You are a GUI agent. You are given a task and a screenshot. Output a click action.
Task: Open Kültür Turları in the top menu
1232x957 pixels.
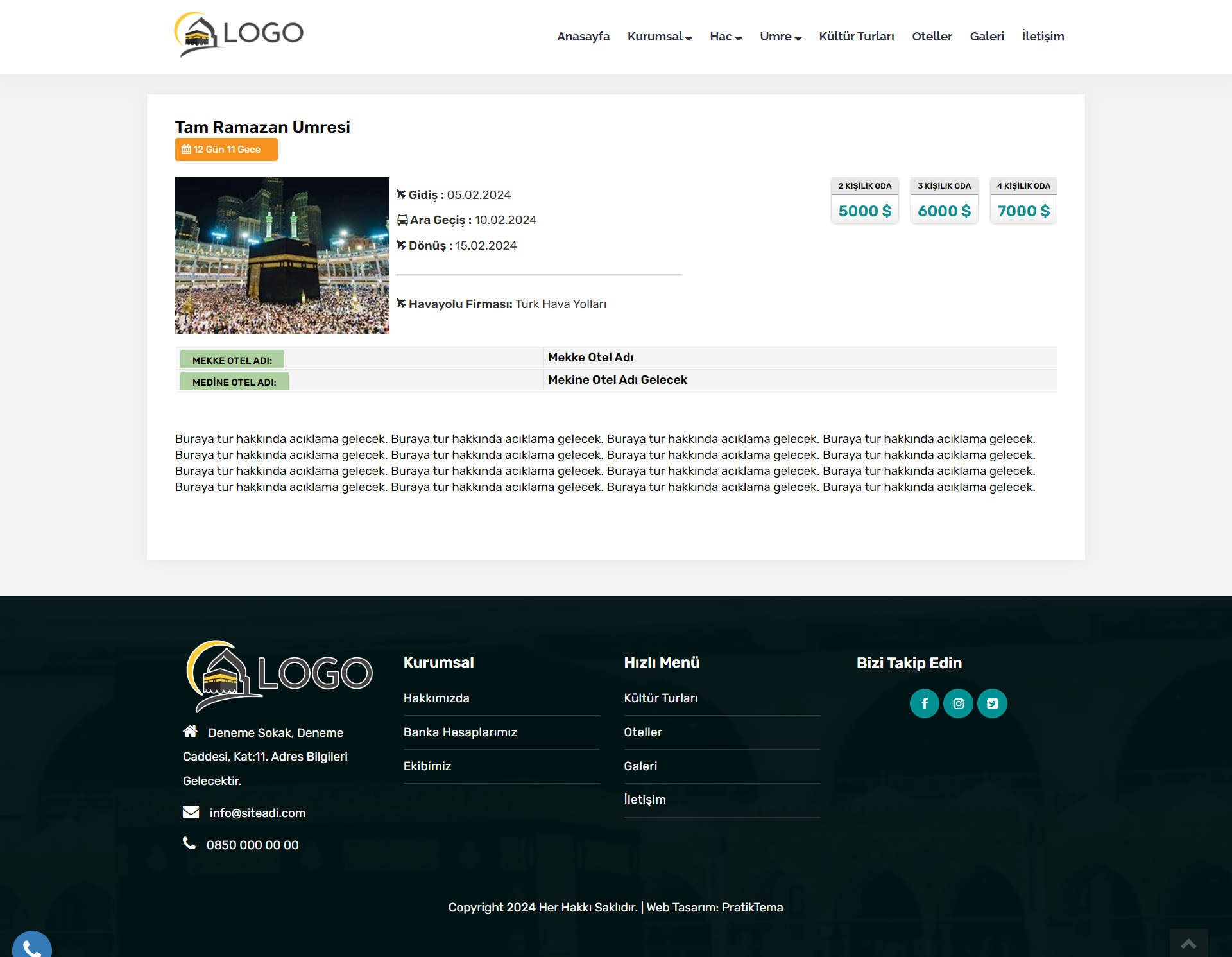(x=856, y=37)
